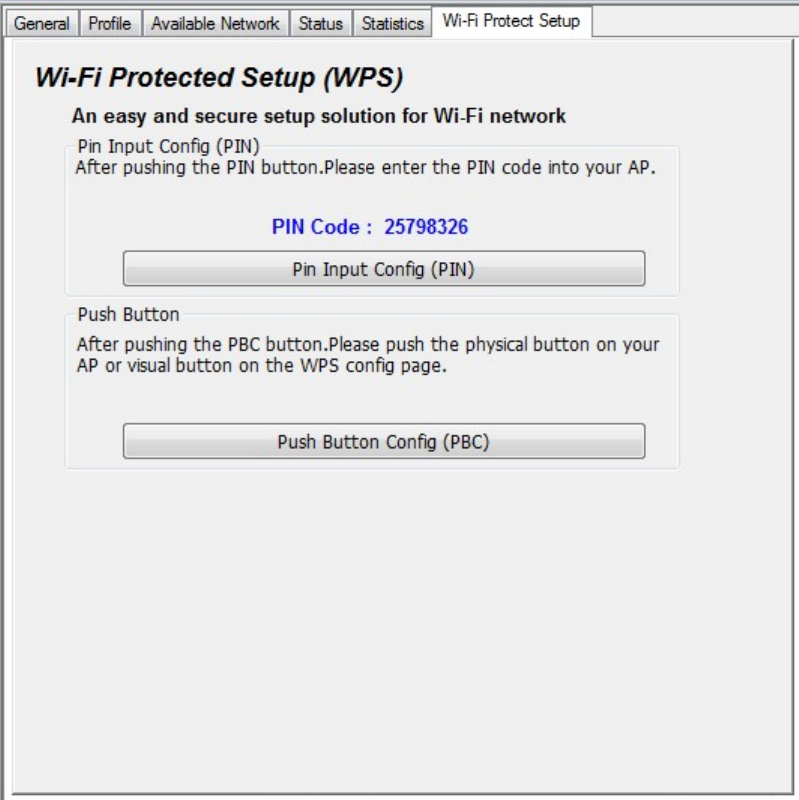The height and width of the screenshot is (800, 799).
Task: Click the Pin Input Config (PIN) group label
Action: click(x=168, y=147)
